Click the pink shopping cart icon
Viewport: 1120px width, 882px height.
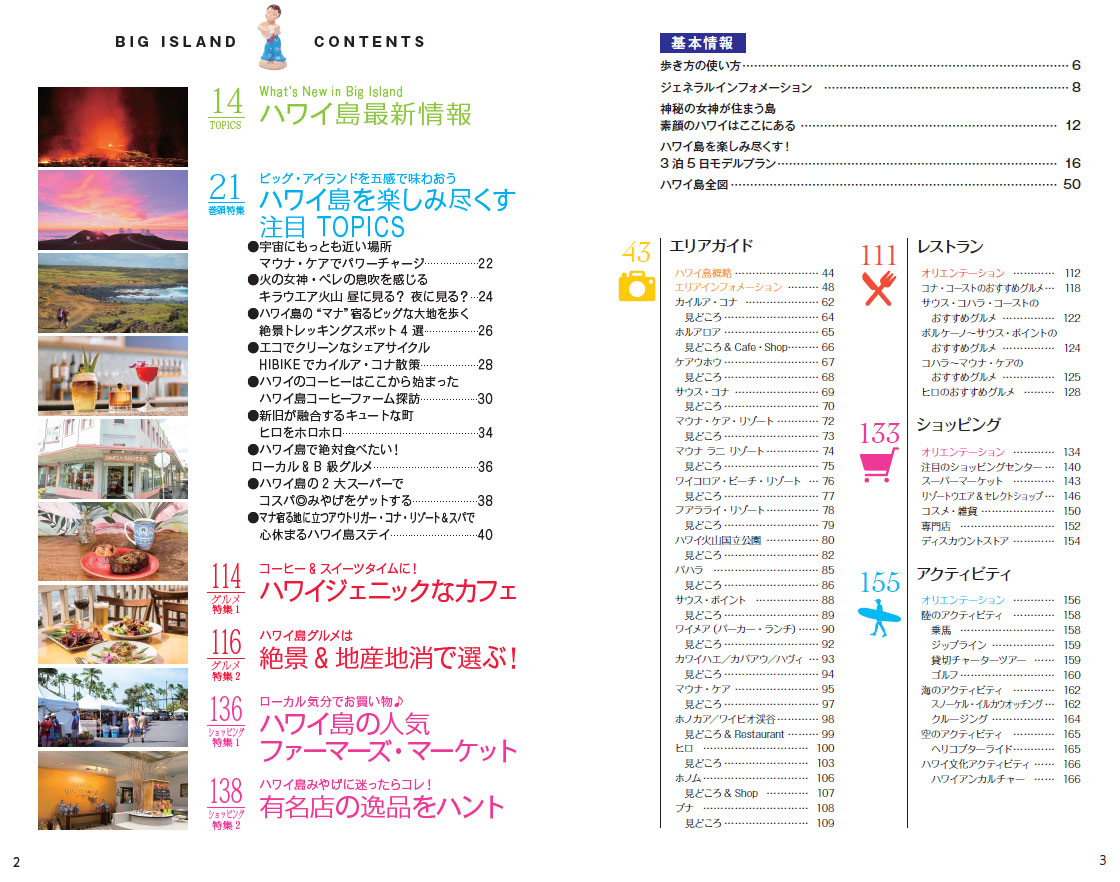coord(878,466)
